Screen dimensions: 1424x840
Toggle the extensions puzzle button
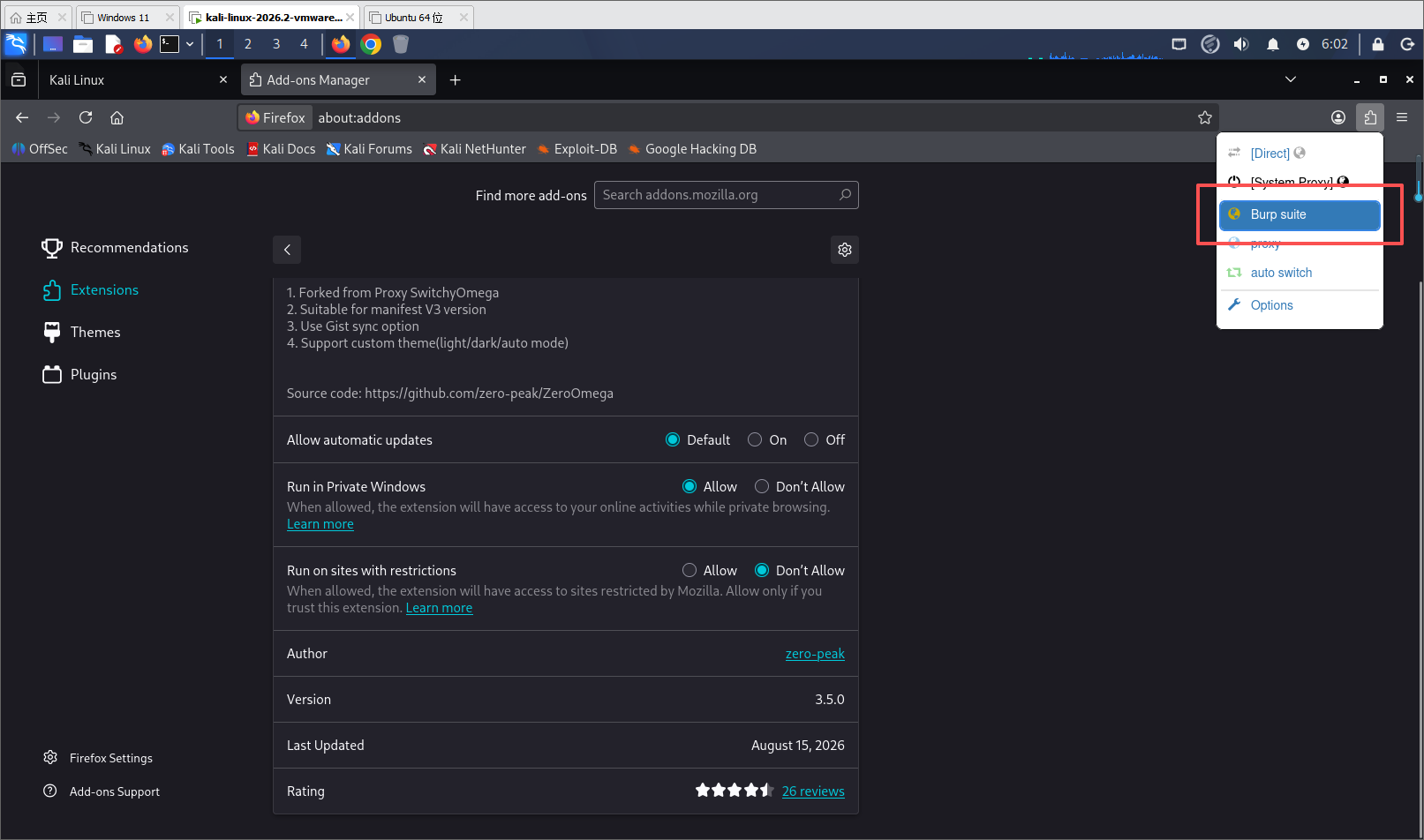(x=1370, y=117)
